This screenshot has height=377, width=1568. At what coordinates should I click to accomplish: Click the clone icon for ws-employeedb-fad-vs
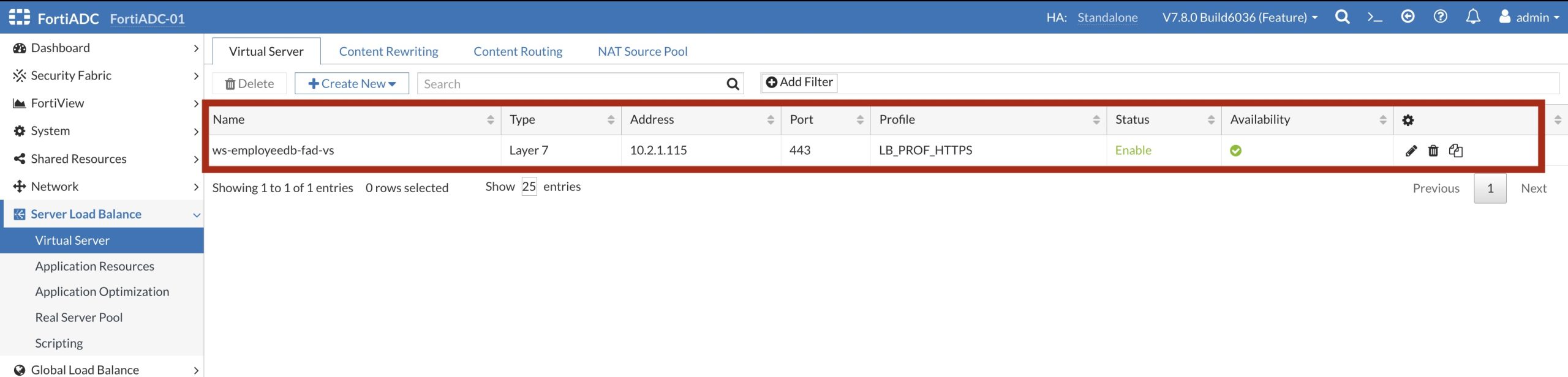click(1456, 151)
